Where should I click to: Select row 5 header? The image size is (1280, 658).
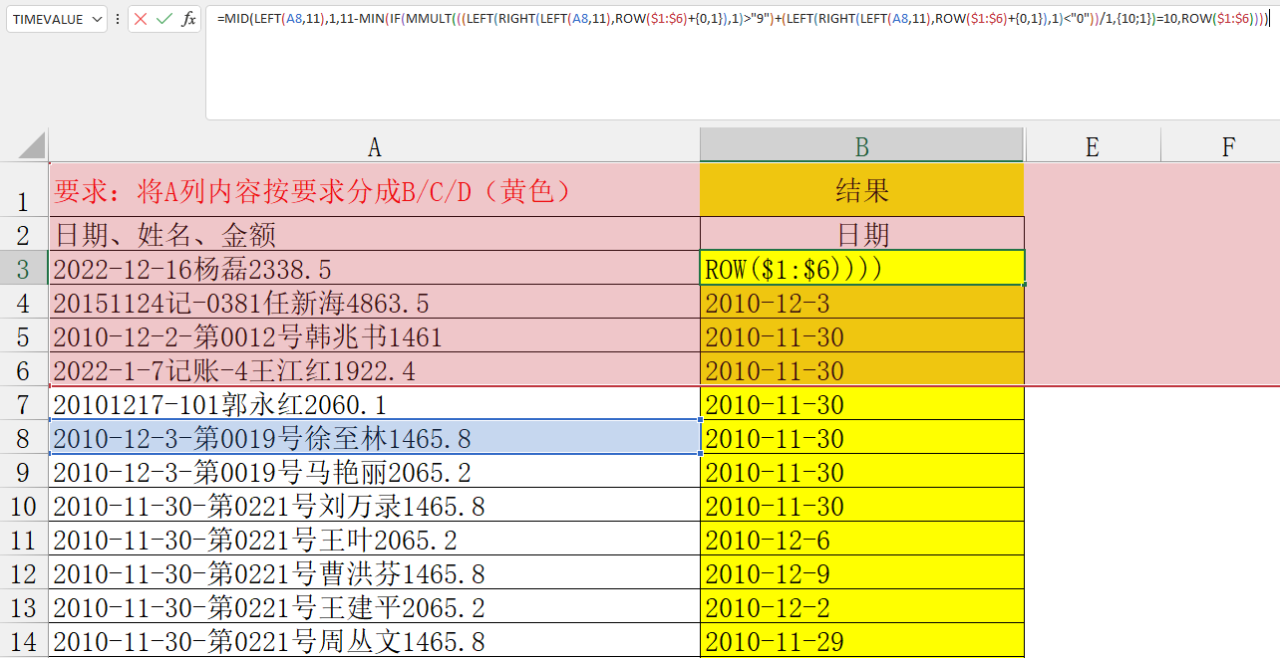[x=24, y=336]
